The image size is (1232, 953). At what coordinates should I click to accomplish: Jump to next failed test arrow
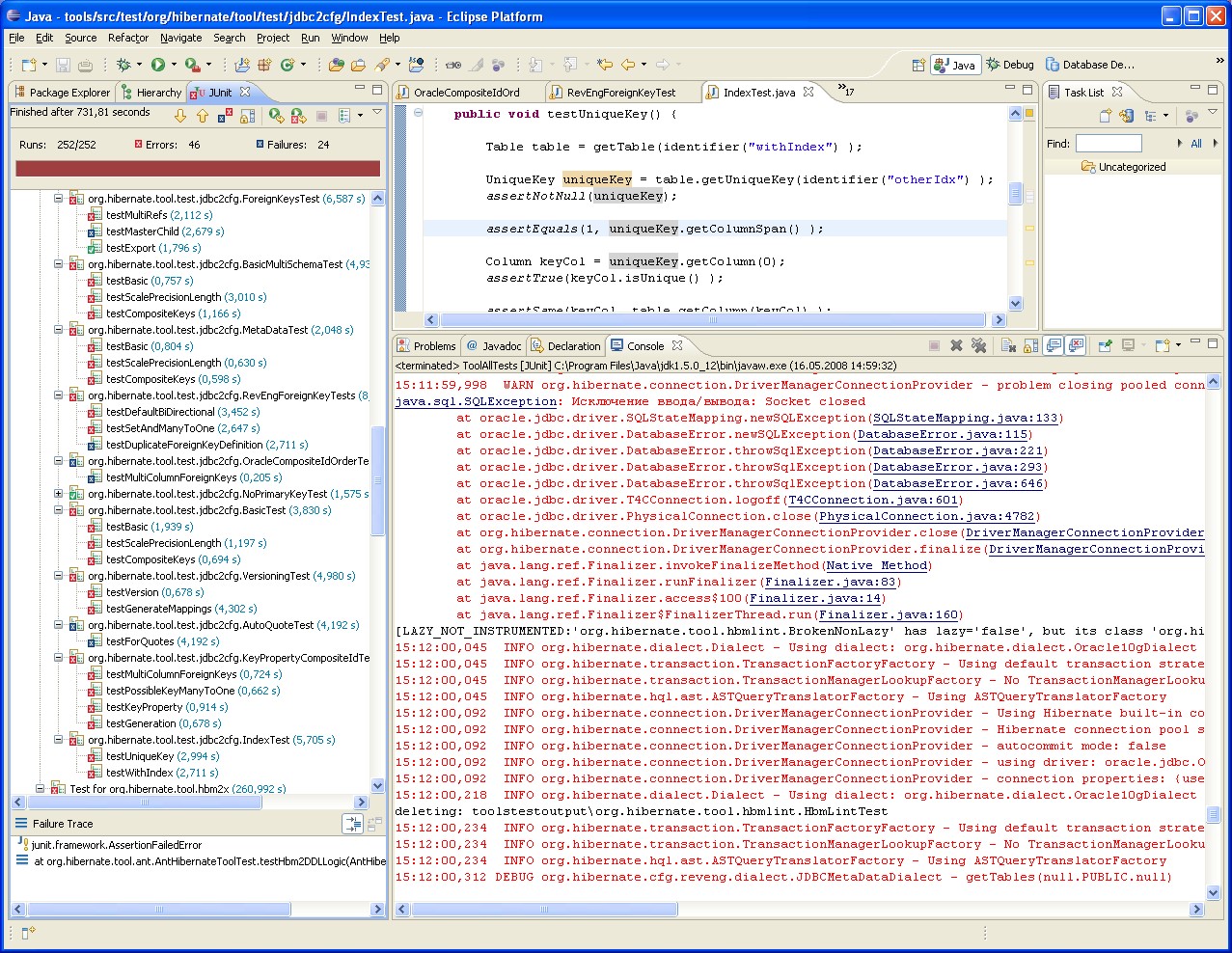(x=180, y=116)
